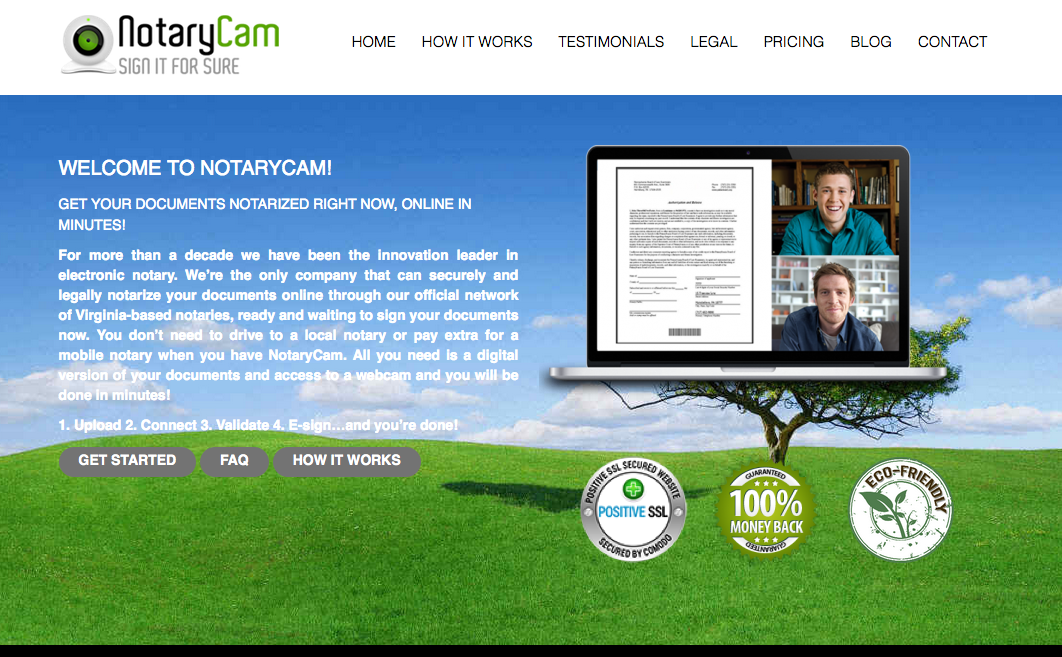Click the HOW IT WORKS button below the text
Image resolution: width=1062 pixels, height=657 pixels.
[347, 461]
